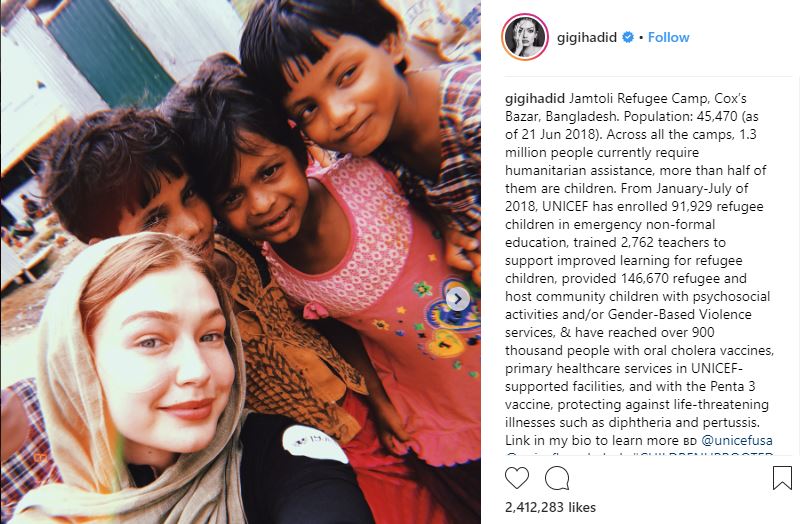The image size is (800, 524).
Task: Click the white sticker on the black sleeve
Action: 312,444
